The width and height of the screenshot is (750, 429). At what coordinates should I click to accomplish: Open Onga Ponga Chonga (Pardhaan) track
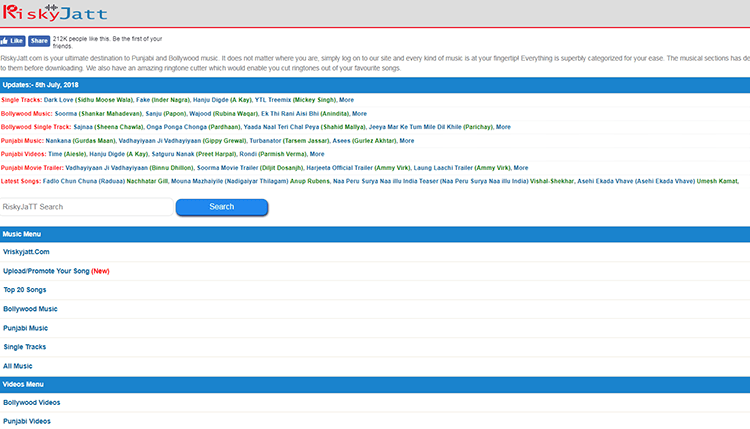pyautogui.click(x=193, y=127)
